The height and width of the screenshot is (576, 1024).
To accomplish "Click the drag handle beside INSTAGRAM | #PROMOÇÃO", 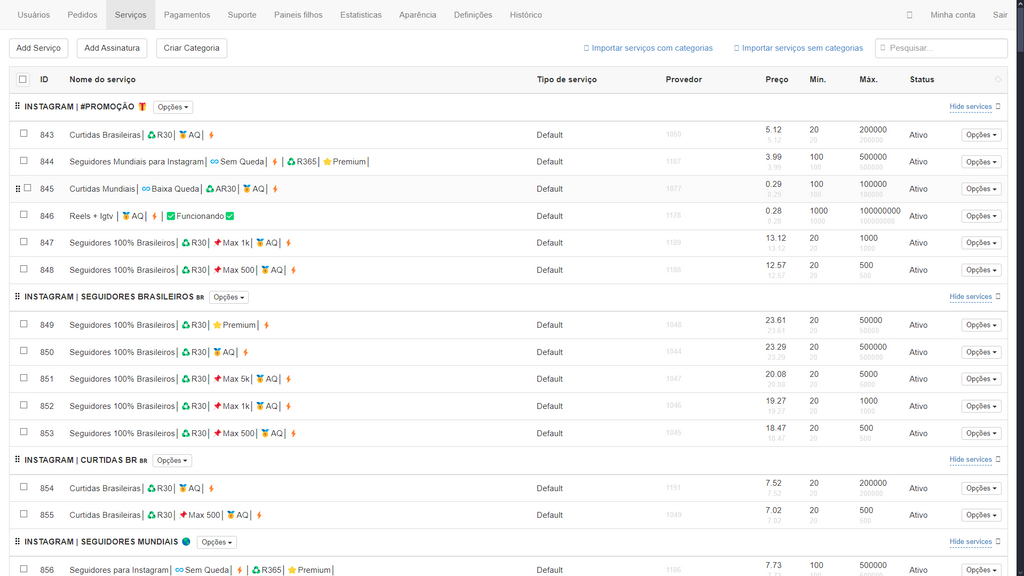I will (x=17, y=107).
